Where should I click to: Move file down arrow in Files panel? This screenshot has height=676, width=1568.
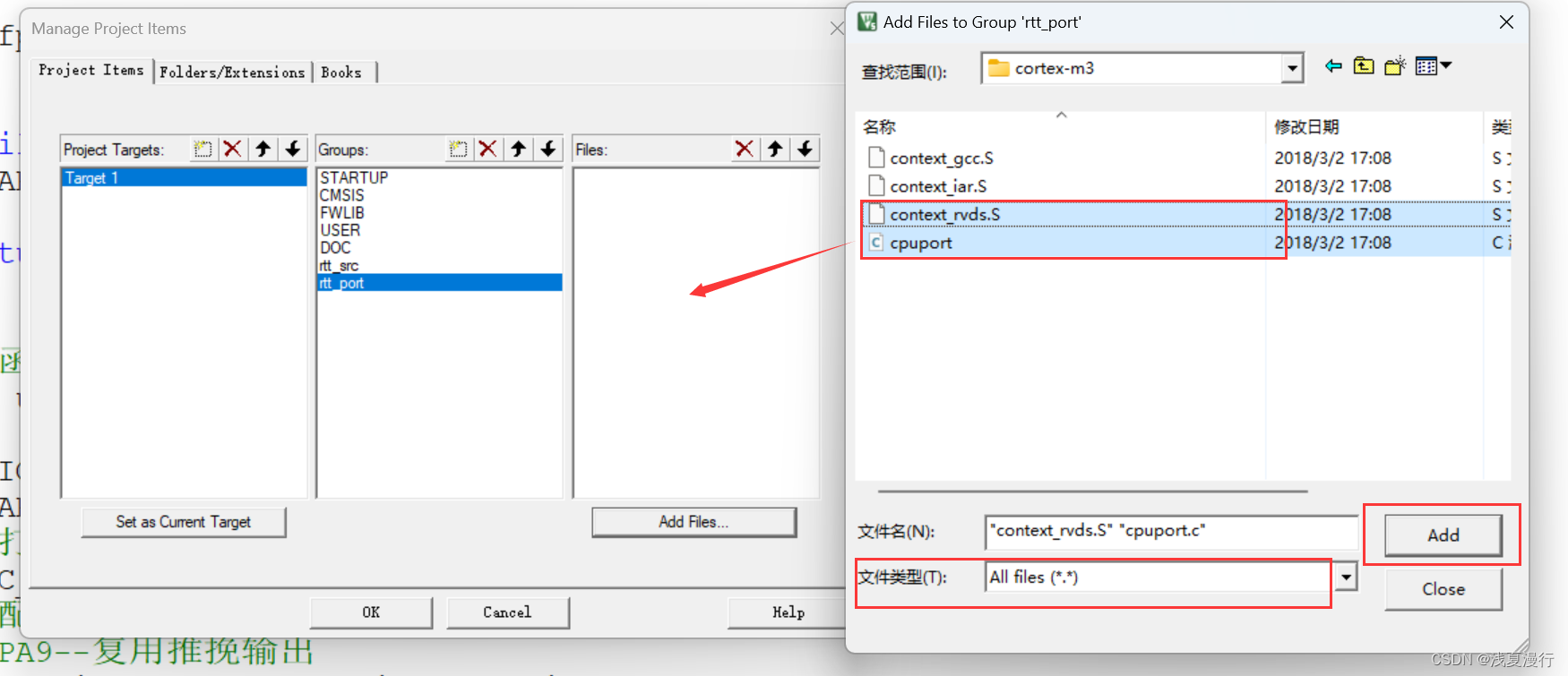click(806, 150)
